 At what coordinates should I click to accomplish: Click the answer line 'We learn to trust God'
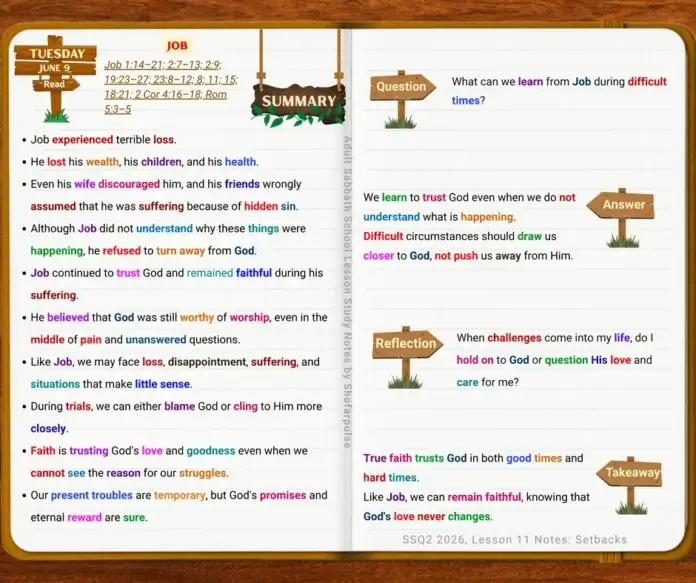469,197
